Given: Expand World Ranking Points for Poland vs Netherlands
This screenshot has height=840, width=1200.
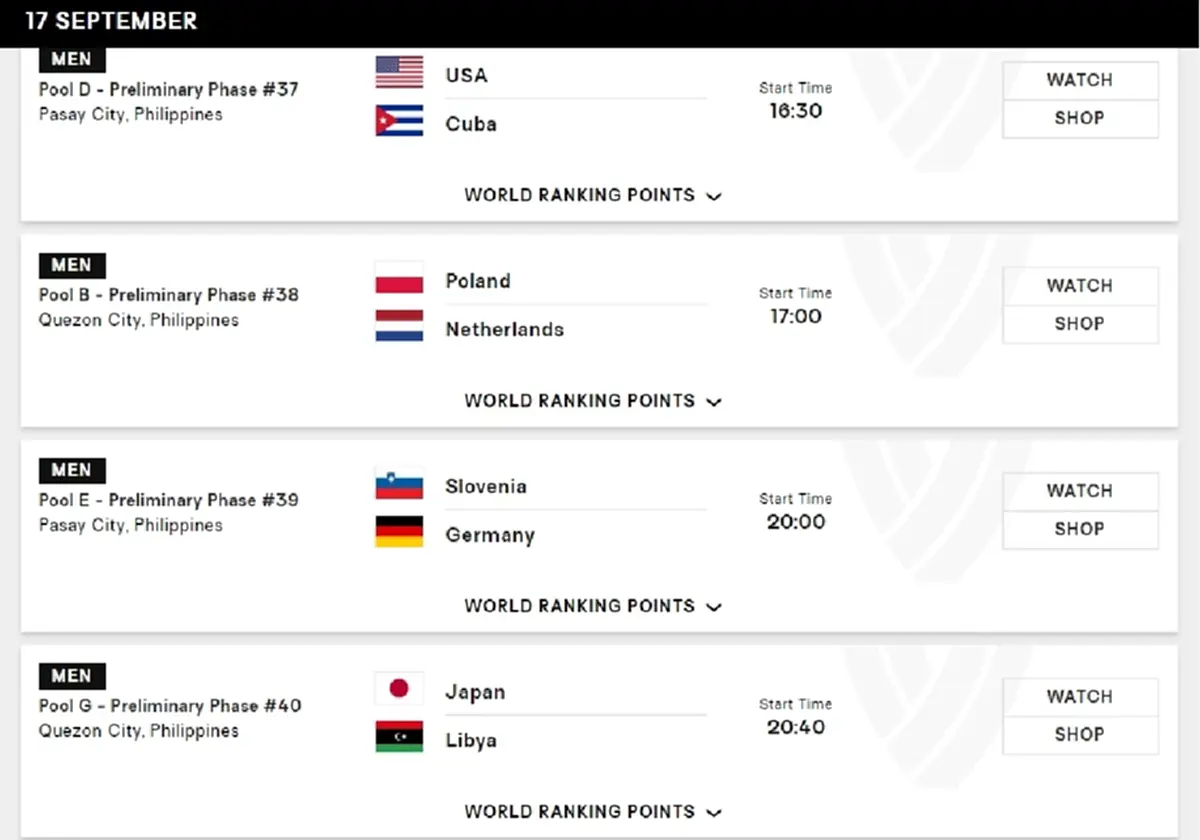Looking at the screenshot, I should coord(592,401).
